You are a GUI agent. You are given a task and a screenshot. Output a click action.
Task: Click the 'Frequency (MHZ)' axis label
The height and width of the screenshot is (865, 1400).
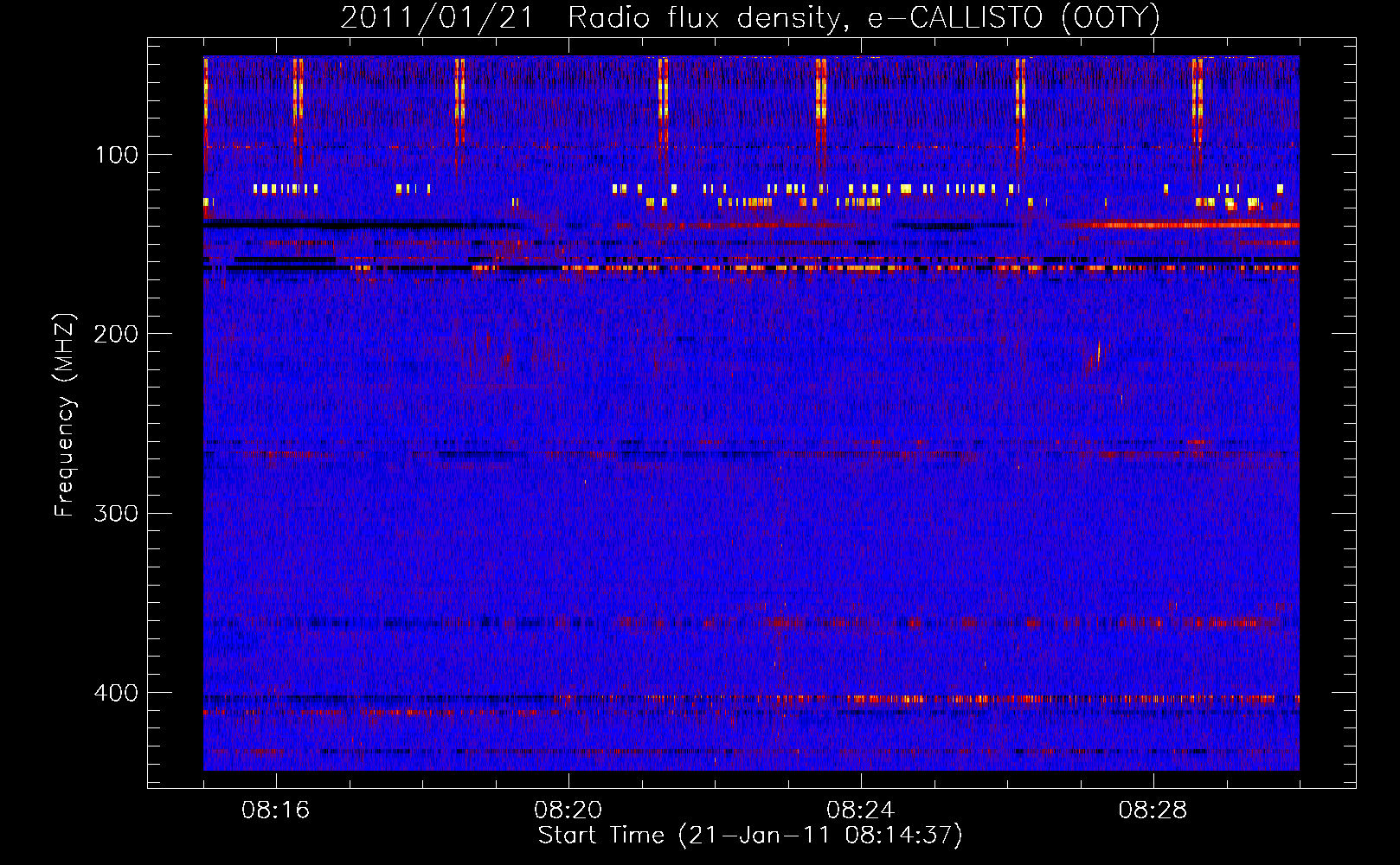pos(65,414)
